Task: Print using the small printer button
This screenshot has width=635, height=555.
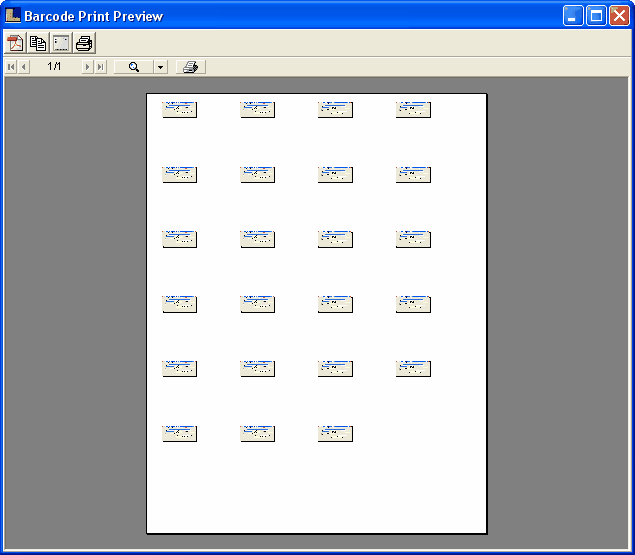Action: (191, 67)
